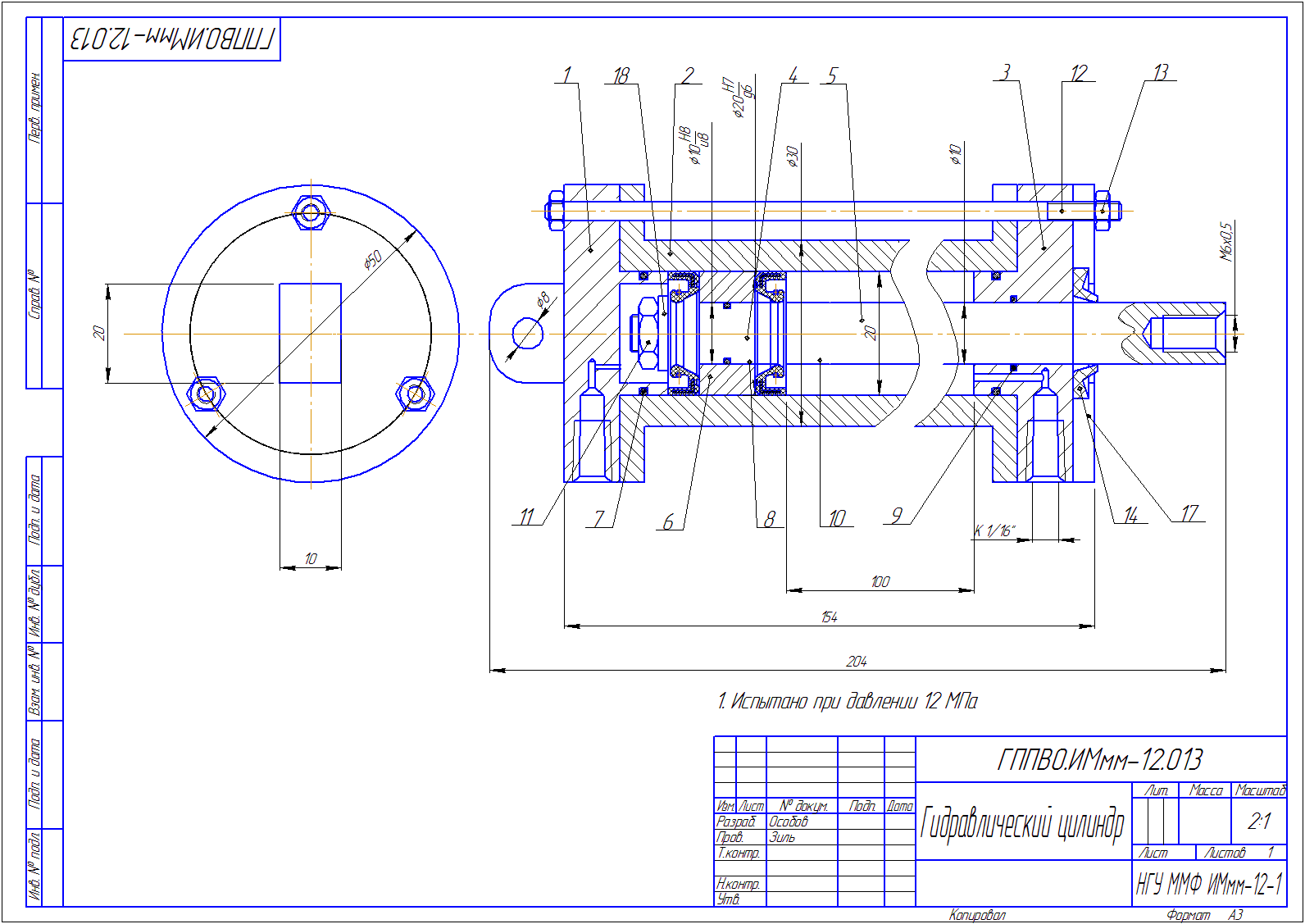This screenshot has height=924, width=1305.
Task: Select the "Разраб." row label
Action: pos(736,822)
